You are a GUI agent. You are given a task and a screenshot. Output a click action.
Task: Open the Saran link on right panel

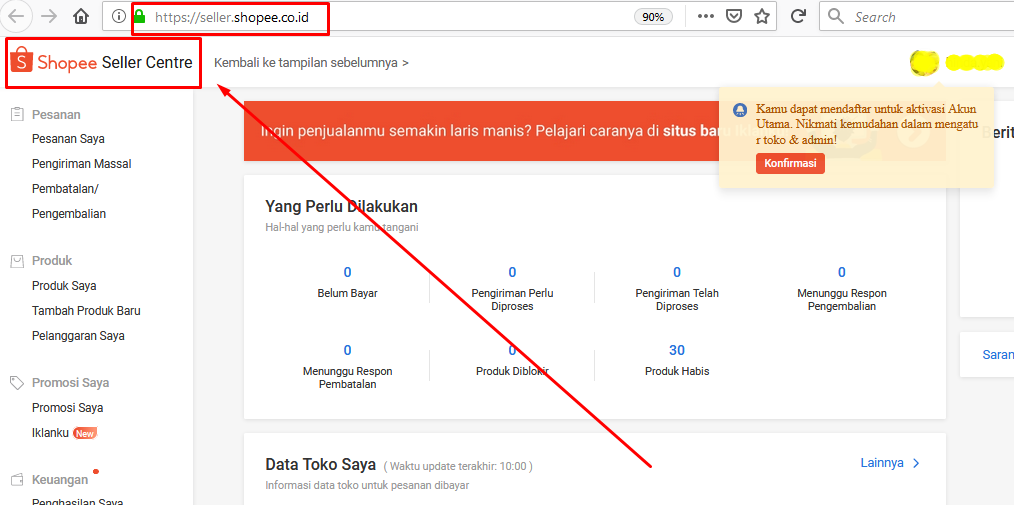[998, 354]
